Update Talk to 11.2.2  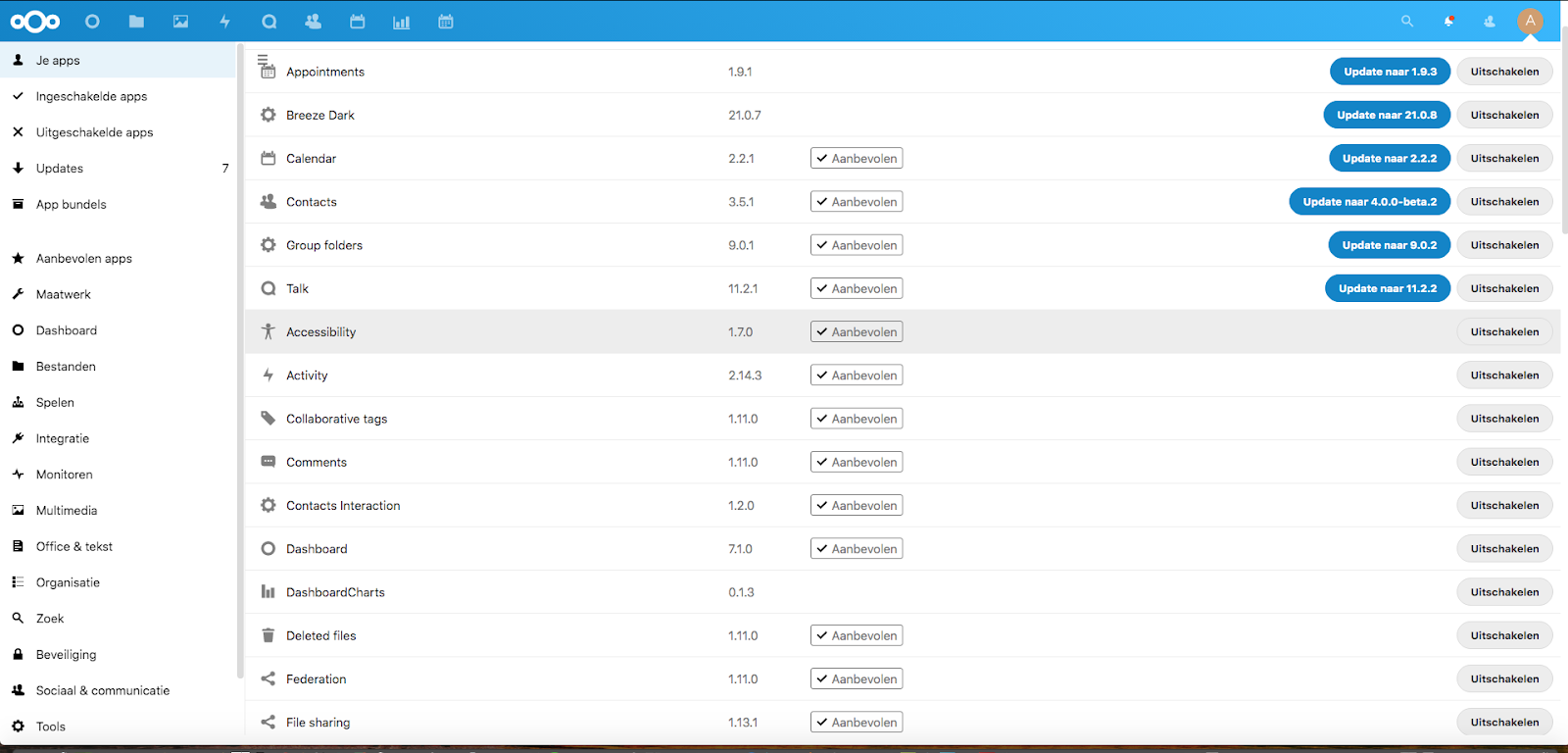1388,288
